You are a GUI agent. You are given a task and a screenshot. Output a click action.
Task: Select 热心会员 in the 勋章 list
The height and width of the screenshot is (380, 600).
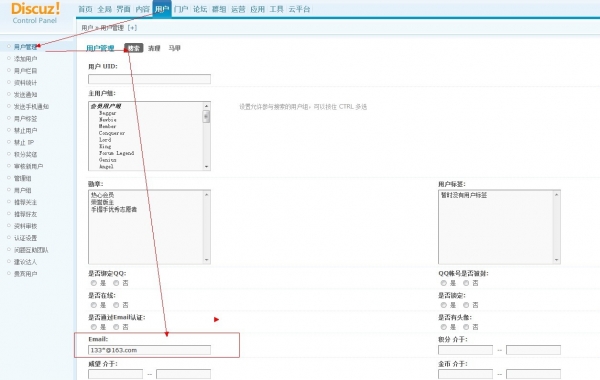(x=102, y=195)
